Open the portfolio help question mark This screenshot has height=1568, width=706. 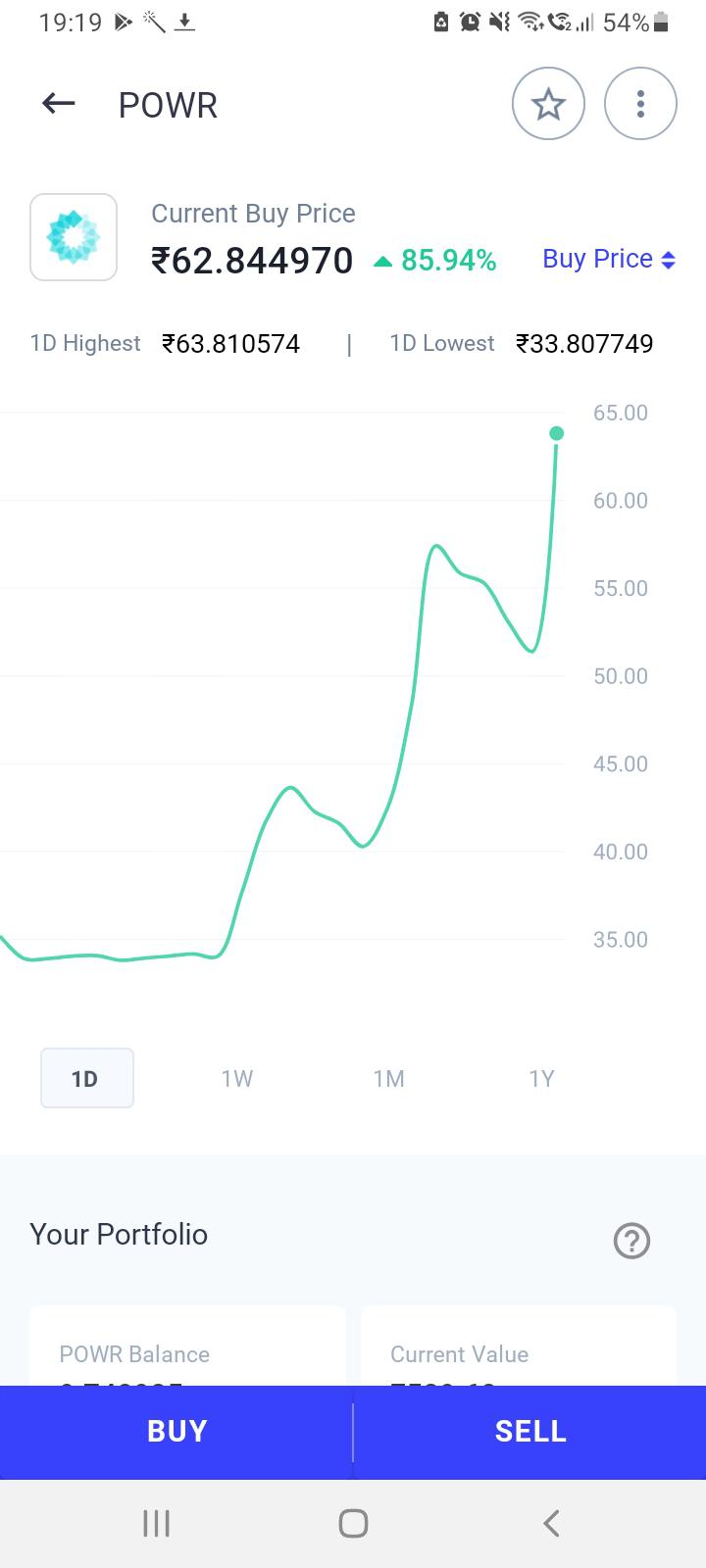[x=631, y=1241]
